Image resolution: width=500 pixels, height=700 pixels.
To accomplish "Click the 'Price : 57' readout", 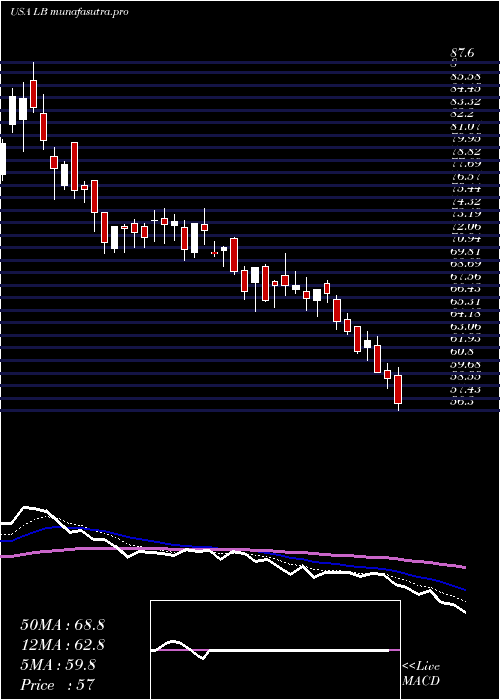I will pyautogui.click(x=58, y=685).
